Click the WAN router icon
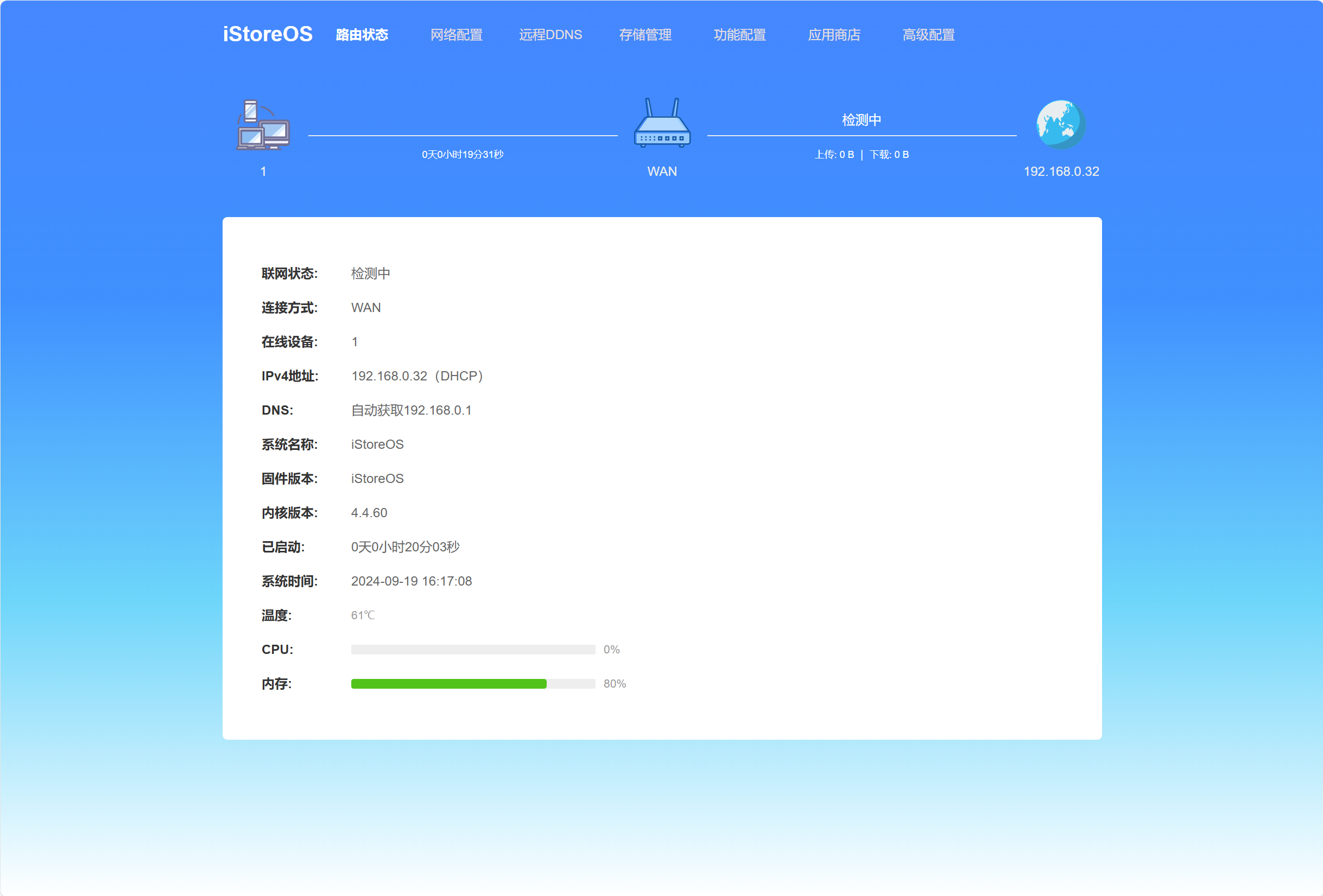Image resolution: width=1323 pixels, height=896 pixels. tap(662, 123)
